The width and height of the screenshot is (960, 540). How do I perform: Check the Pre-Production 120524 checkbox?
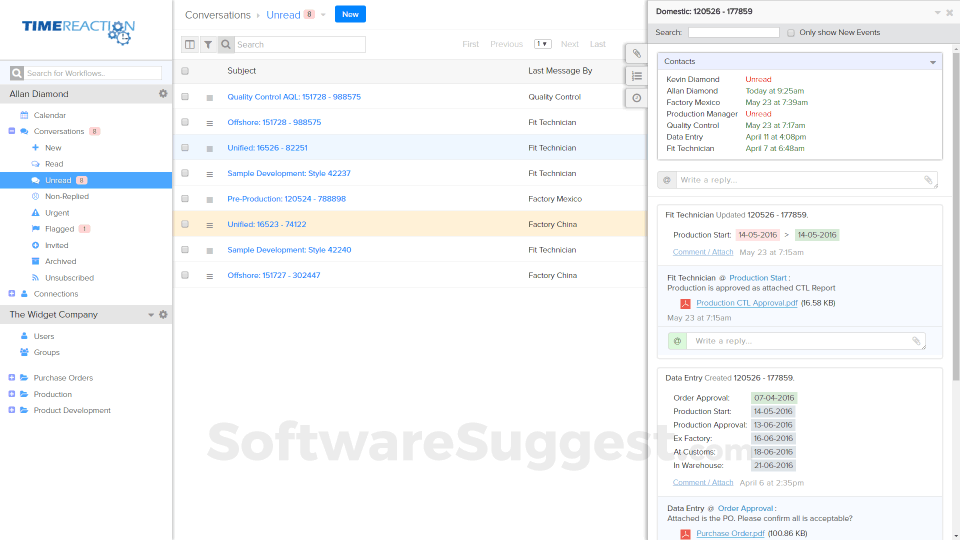pos(185,198)
